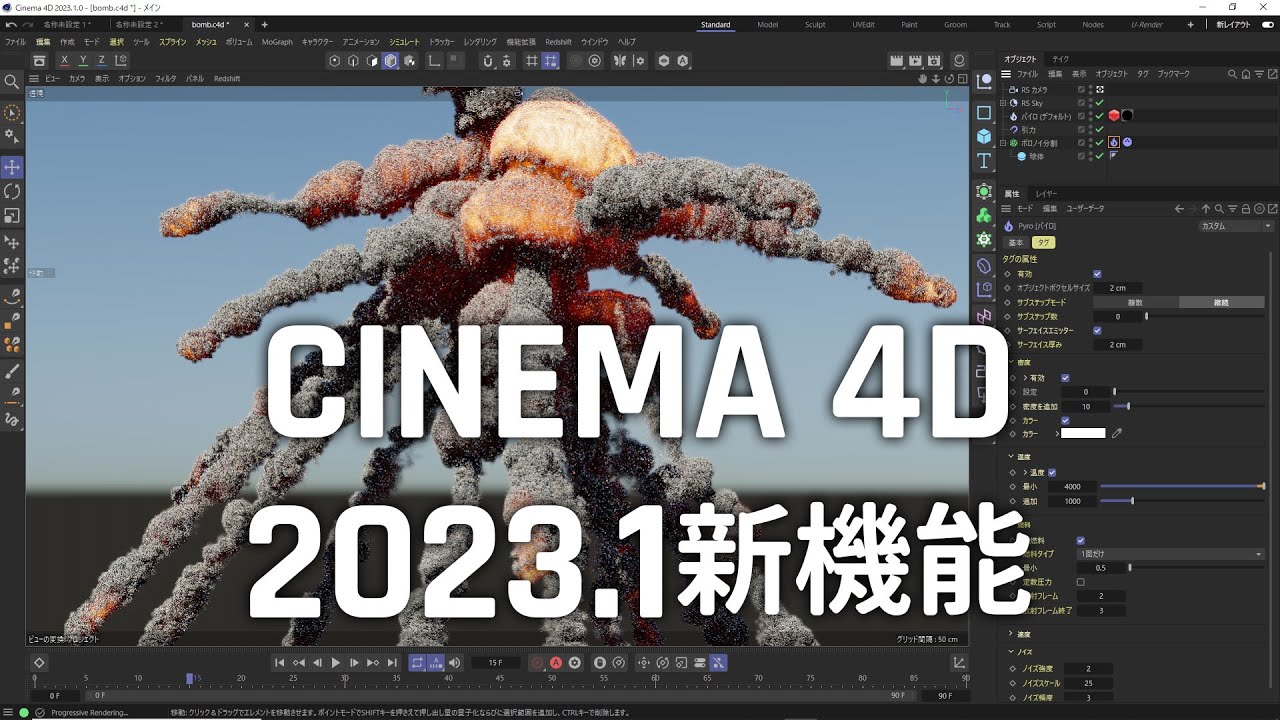The image size is (1280, 720).
Task: Click the highlighted workplane grid snap icon
Action: (551, 61)
